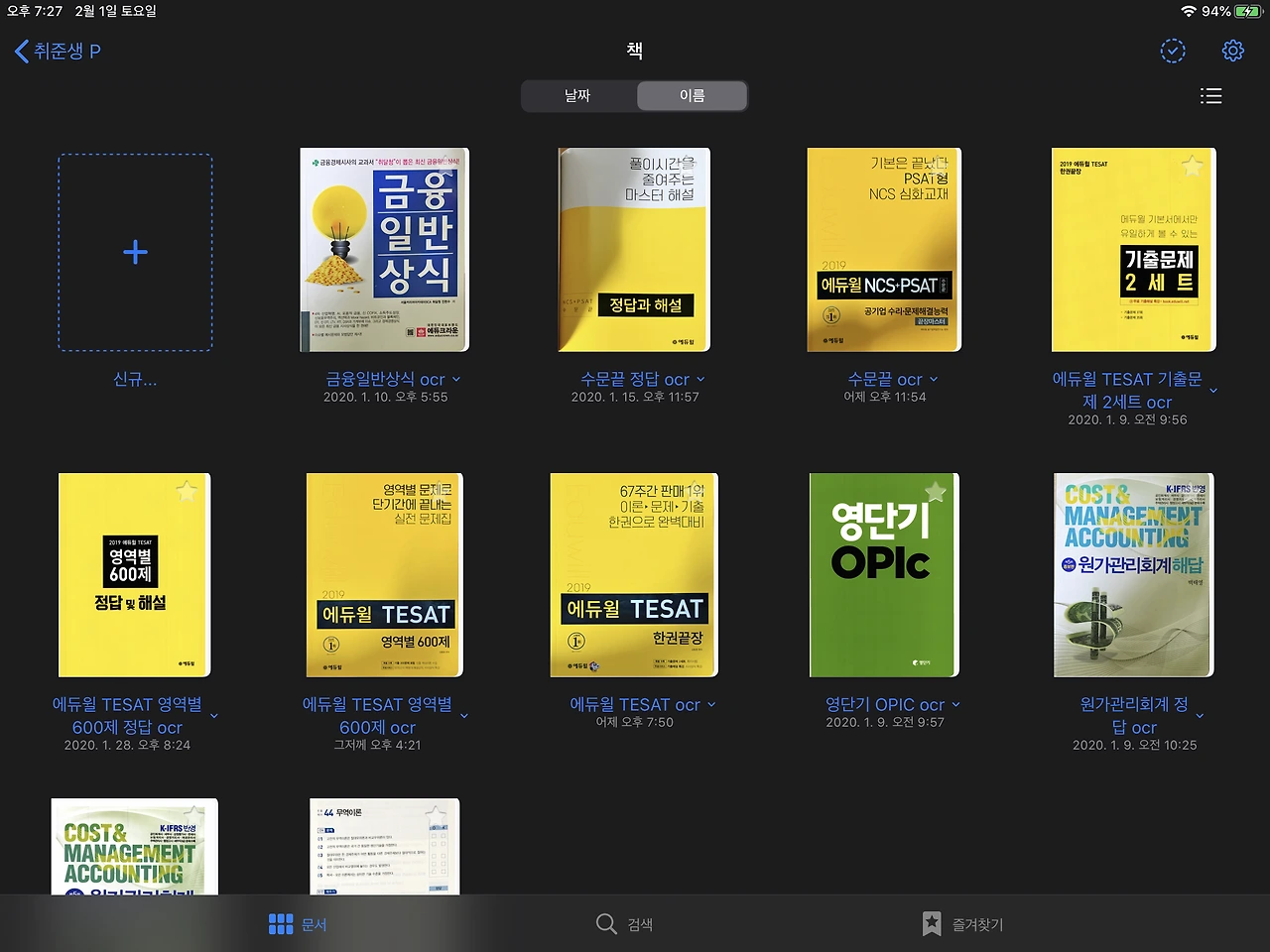Viewport: 1270px width, 952px height.
Task: Expand options chevron for 에듀윌 TESAT ocr
Action: 711,705
